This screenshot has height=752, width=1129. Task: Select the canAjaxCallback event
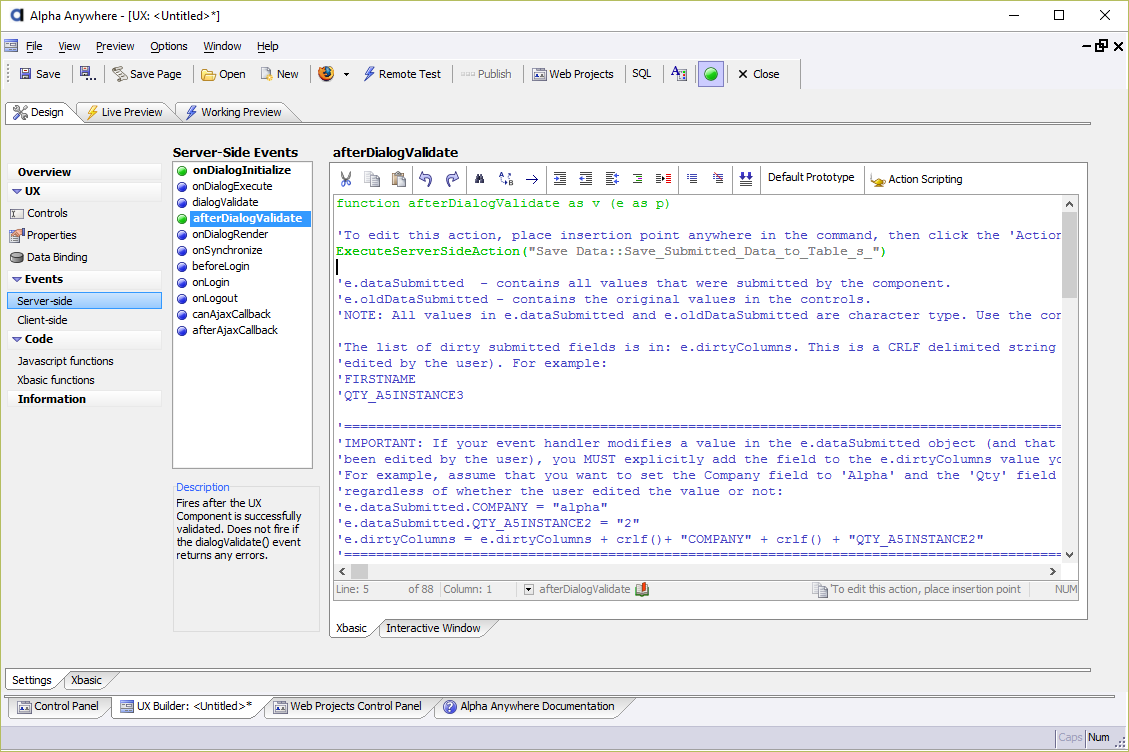click(231, 314)
